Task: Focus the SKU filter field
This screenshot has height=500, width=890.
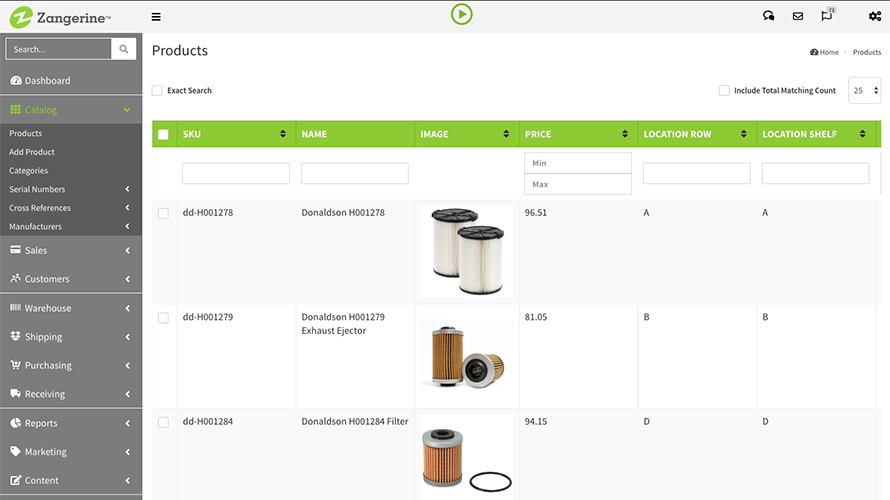Action: (x=236, y=173)
